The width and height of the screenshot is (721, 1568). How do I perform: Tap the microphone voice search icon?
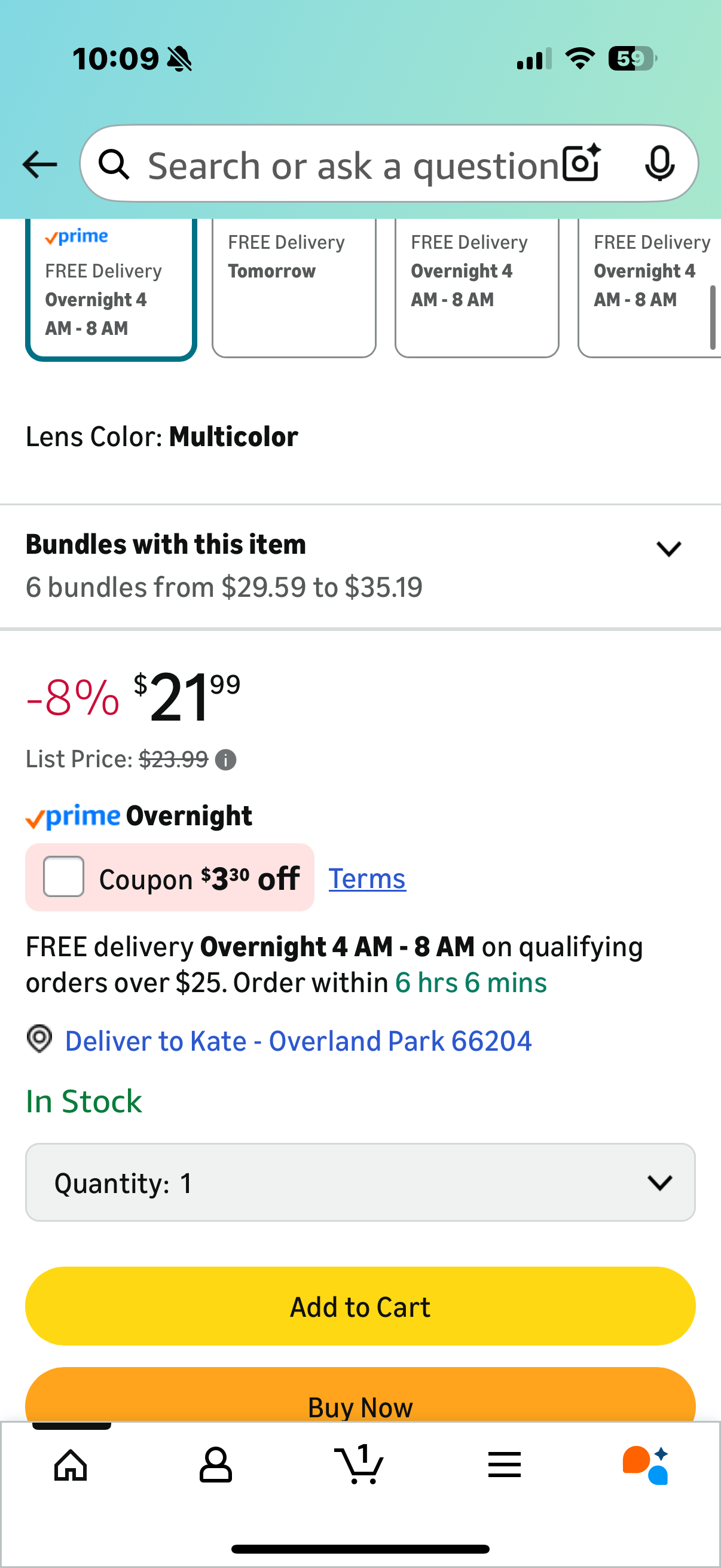tap(659, 163)
